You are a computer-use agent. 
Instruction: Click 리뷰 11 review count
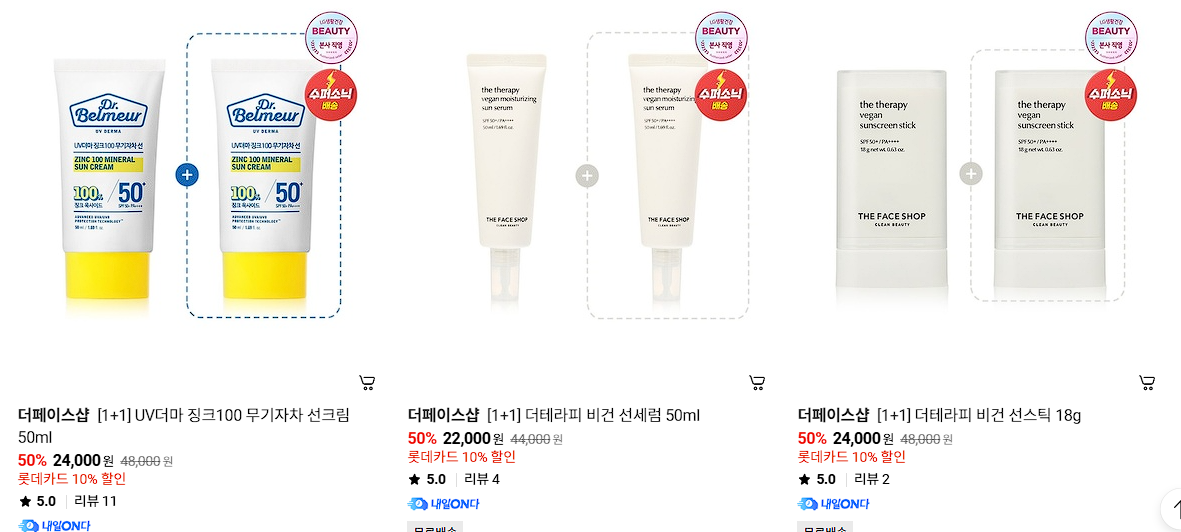[x=95, y=501]
